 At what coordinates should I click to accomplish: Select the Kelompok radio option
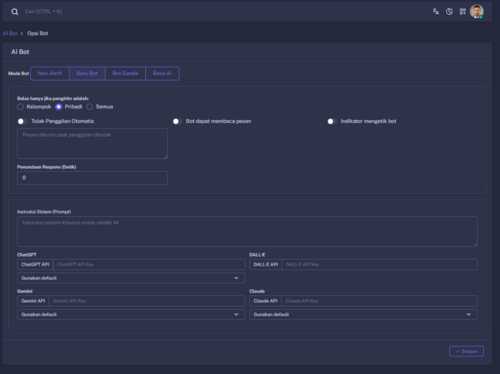pos(21,107)
